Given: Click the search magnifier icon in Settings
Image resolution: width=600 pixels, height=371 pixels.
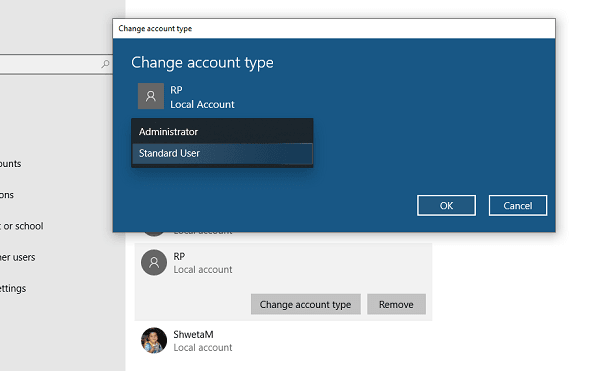Looking at the screenshot, I should tap(105, 64).
